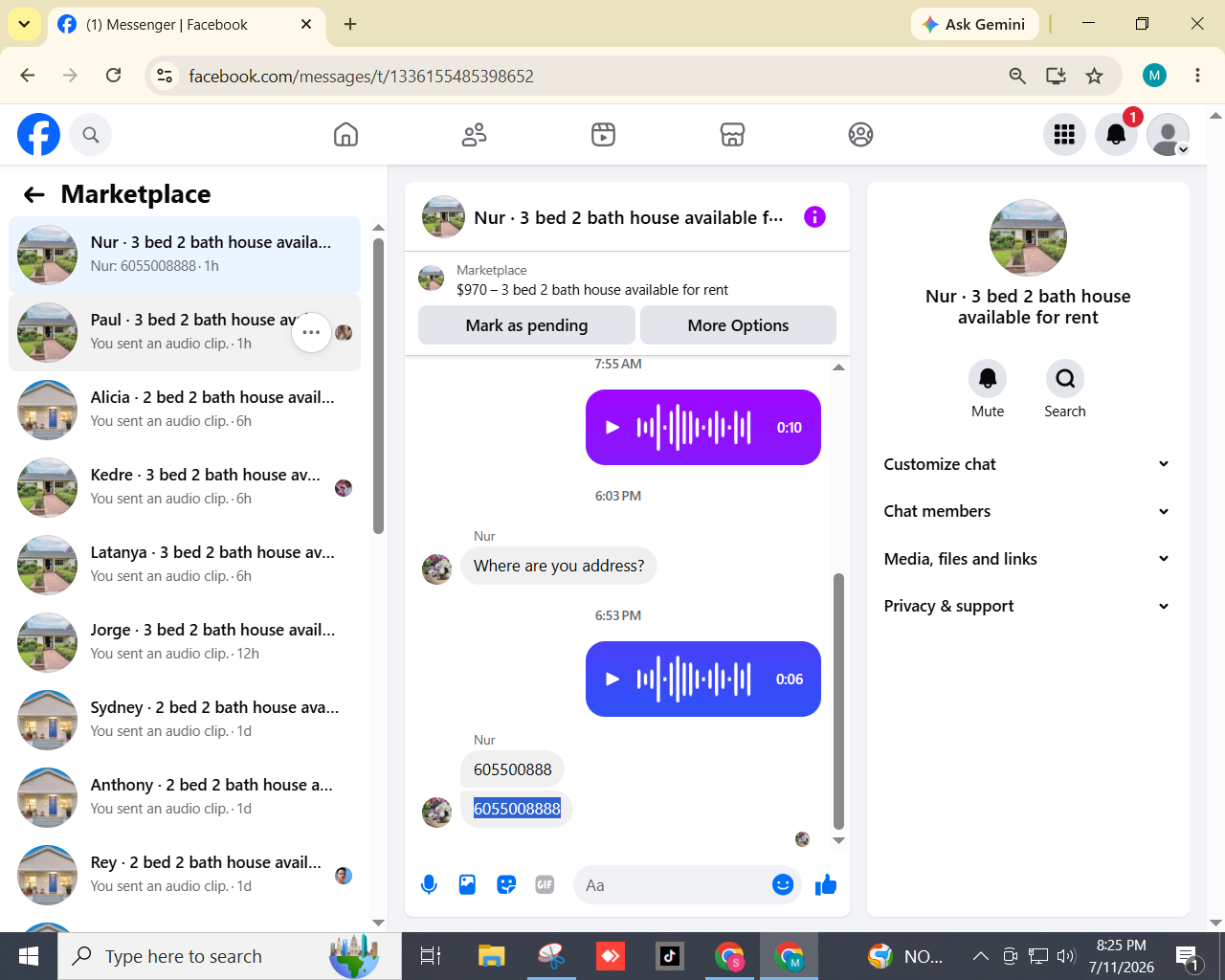Screen dimensions: 1225x980
Task: Open Latanya's conversation in the list
Action: [185, 565]
